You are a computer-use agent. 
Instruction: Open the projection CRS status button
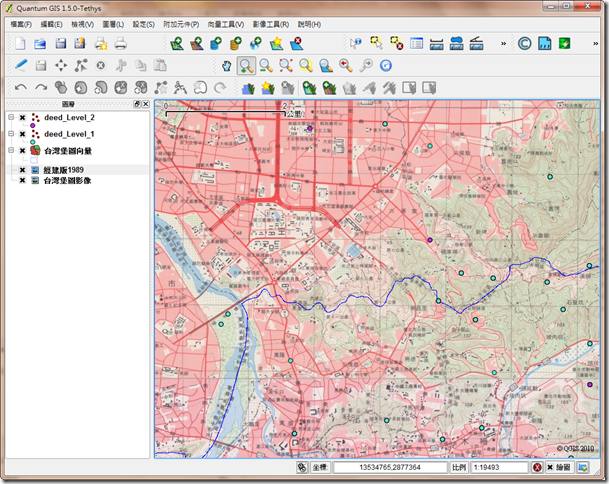pyautogui.click(x=583, y=467)
